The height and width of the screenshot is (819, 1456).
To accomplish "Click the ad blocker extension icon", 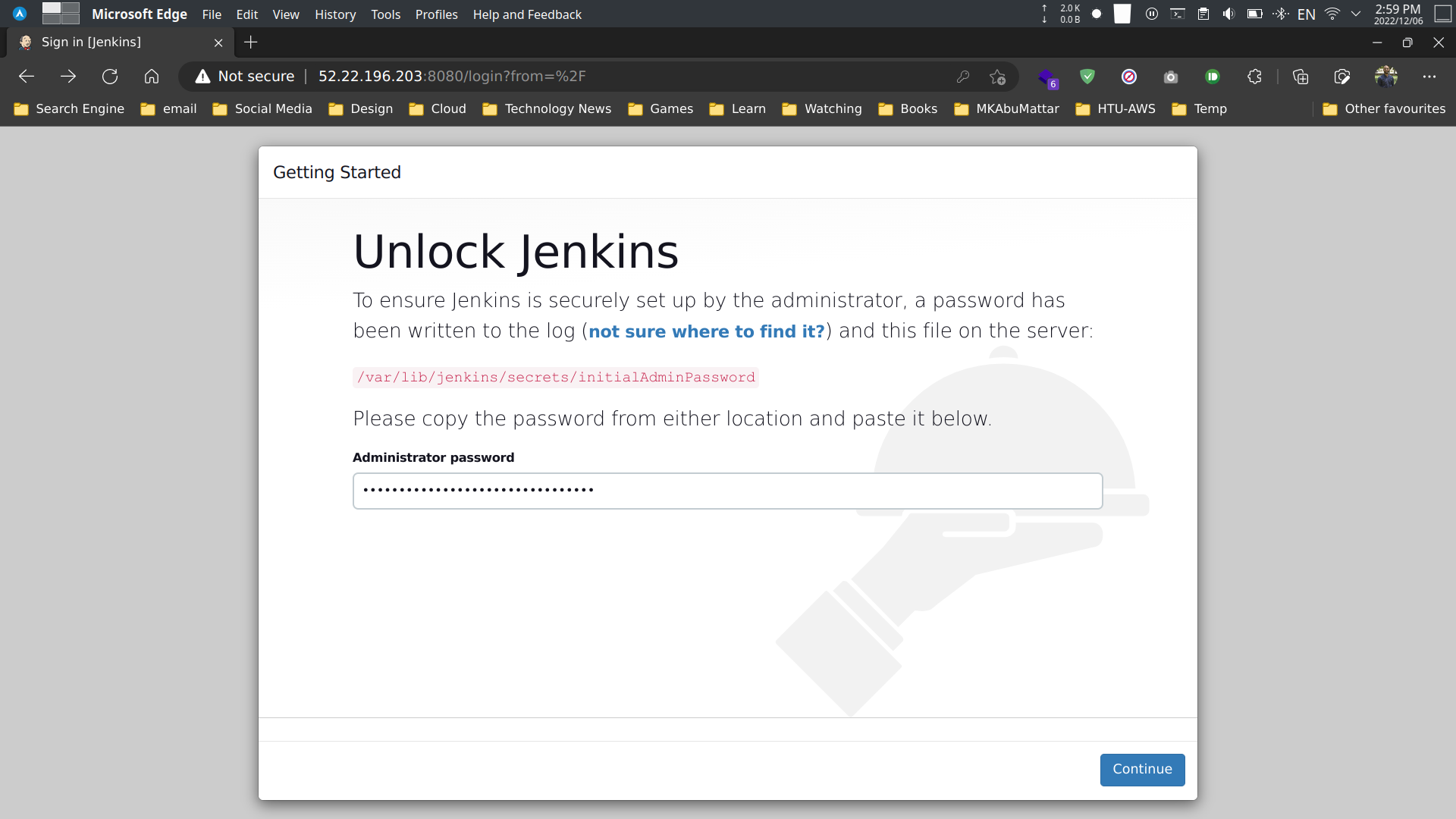I will click(1130, 77).
